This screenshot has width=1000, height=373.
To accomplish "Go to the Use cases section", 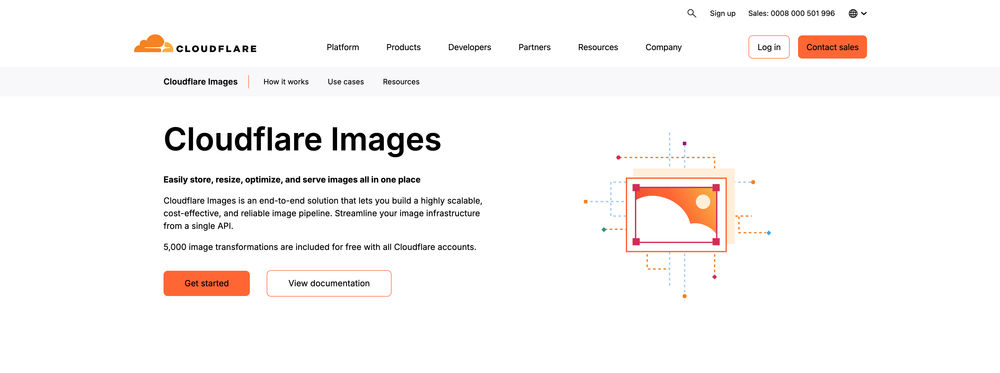I will point(346,82).
